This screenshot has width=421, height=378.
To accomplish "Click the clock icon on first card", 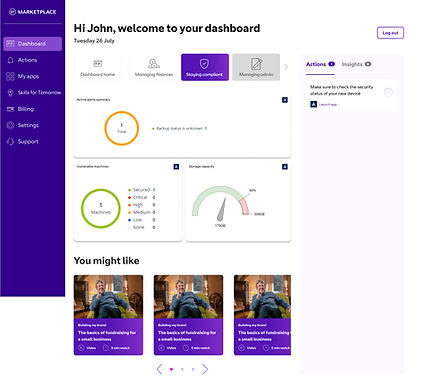I will (x=106, y=348).
